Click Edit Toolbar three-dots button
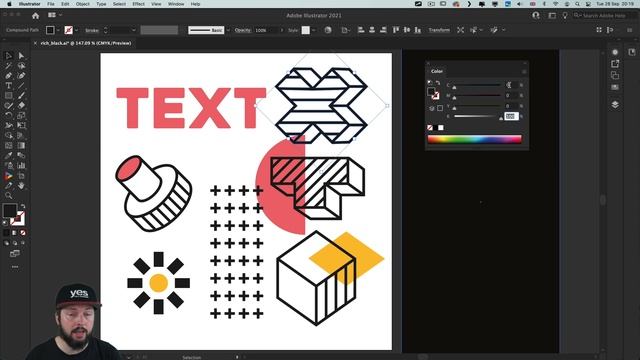Image resolution: width=640 pixels, height=360 pixels. [x=15, y=267]
